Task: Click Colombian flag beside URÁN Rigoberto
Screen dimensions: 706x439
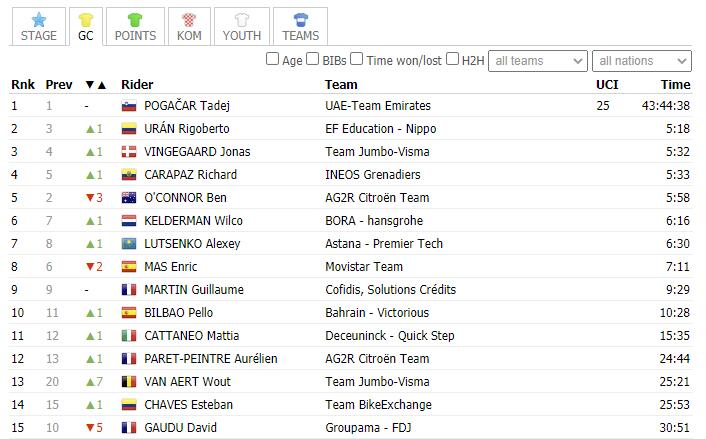Action: click(x=129, y=129)
